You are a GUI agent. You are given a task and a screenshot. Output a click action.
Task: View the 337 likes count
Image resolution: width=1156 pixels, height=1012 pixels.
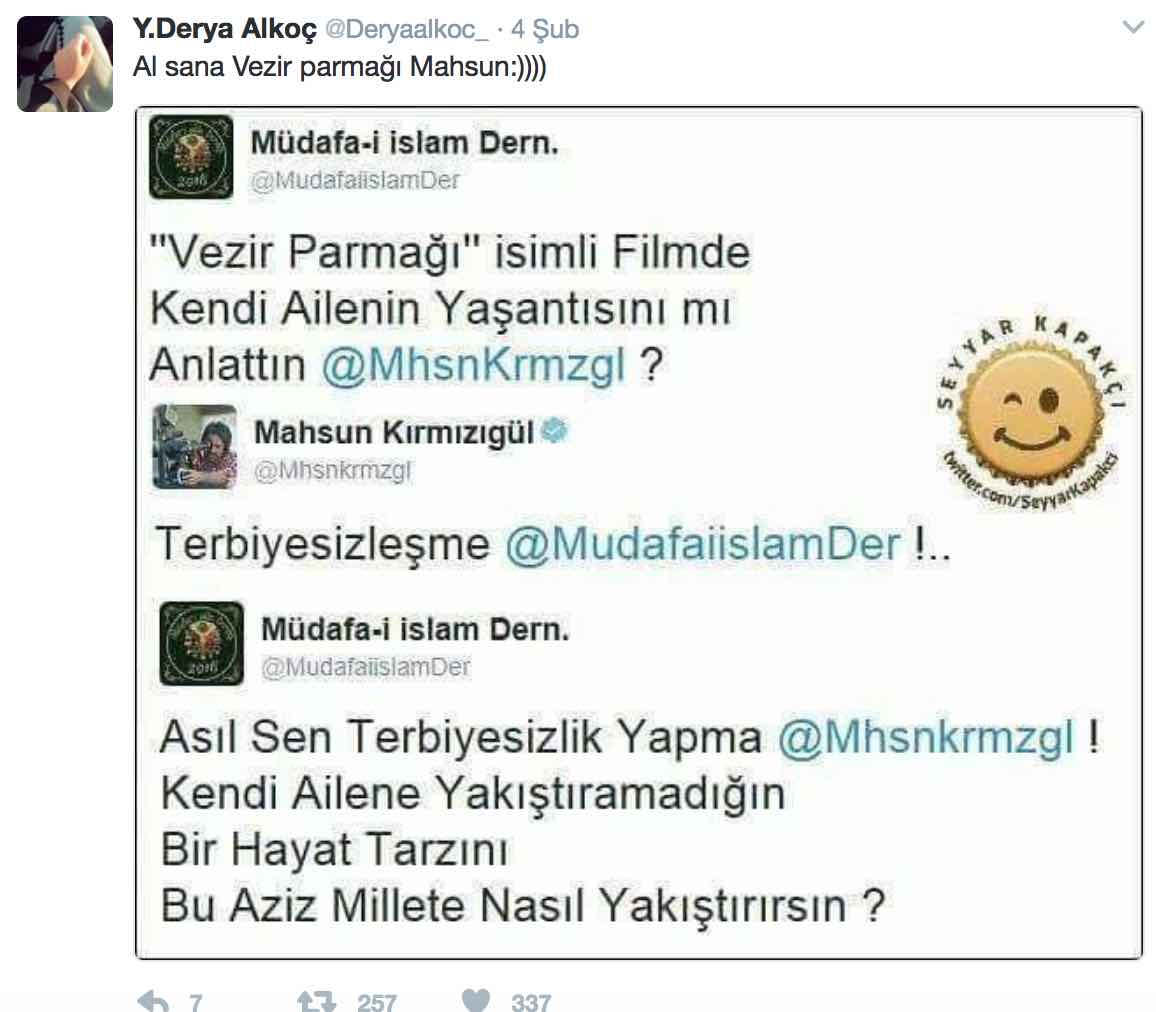[531, 1002]
